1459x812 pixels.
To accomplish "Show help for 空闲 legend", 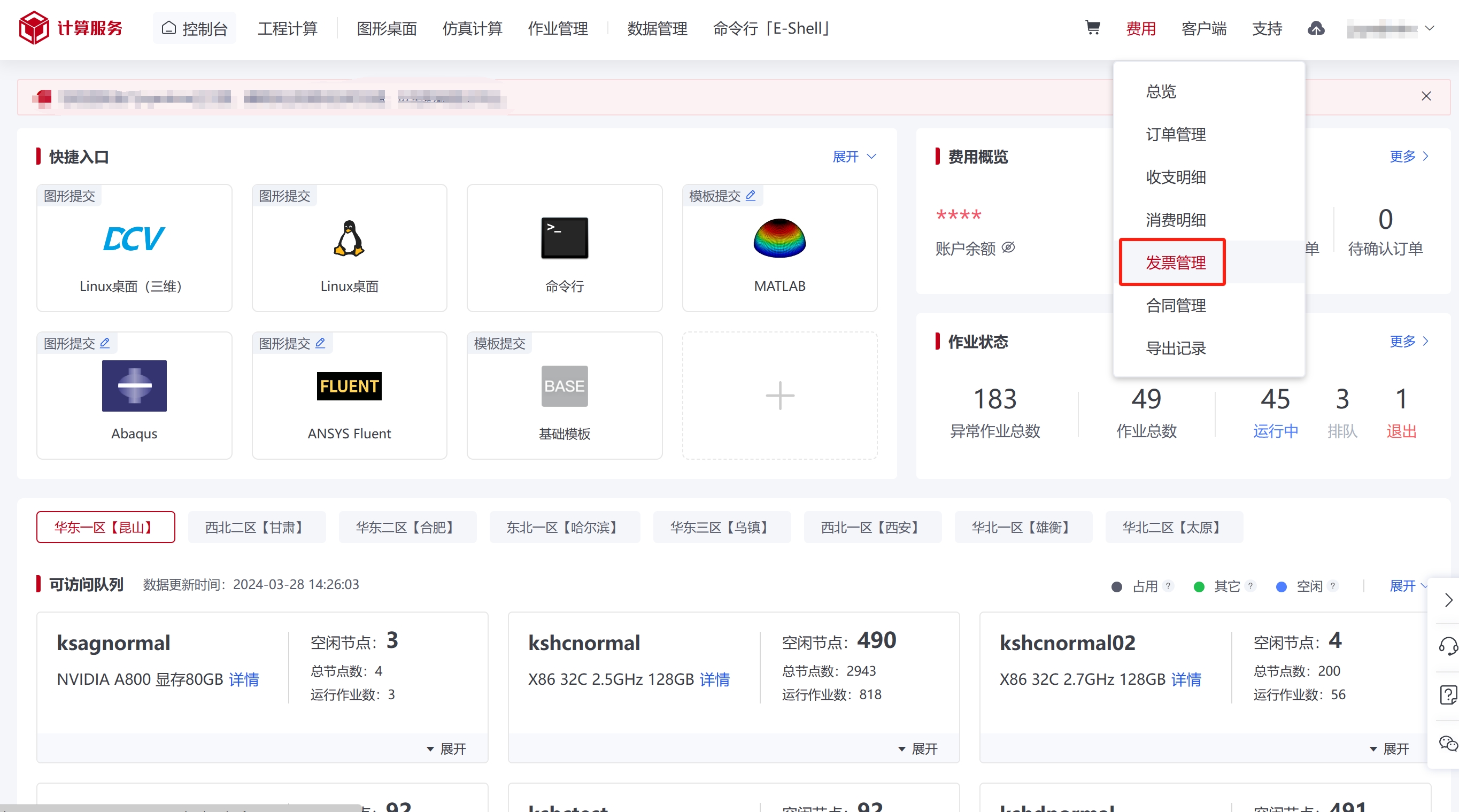I will click(1333, 586).
